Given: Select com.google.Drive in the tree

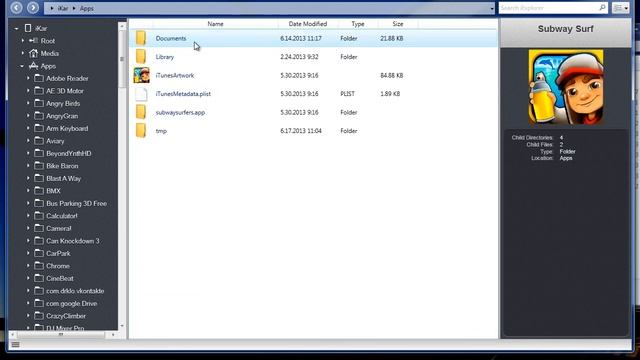Looking at the screenshot, I should click(x=71, y=303).
